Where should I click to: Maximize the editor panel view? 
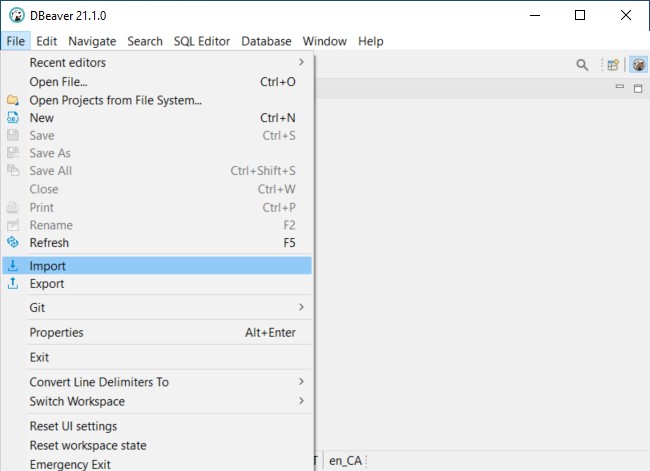638,88
